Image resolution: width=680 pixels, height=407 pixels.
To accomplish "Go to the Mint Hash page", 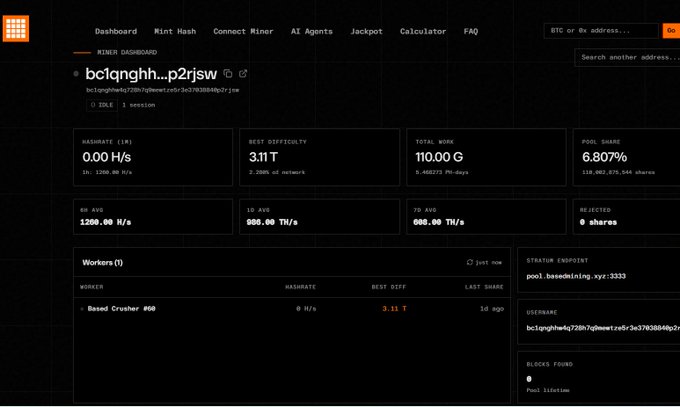I will 175,31.
